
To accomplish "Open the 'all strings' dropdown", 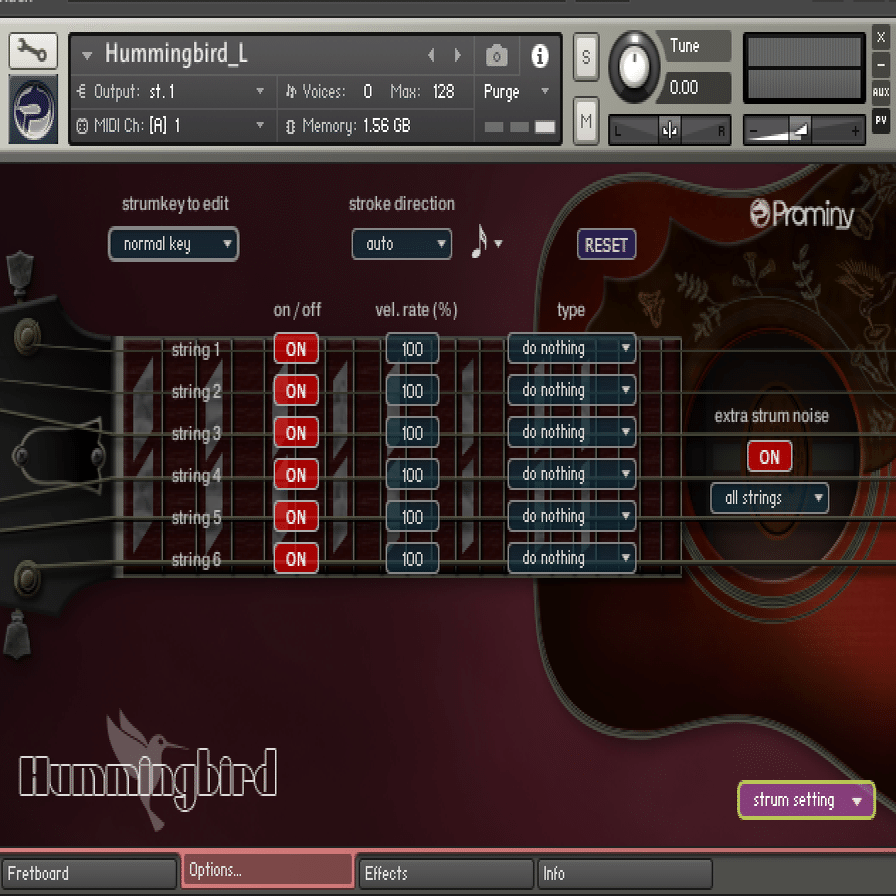I will click(x=769, y=498).
